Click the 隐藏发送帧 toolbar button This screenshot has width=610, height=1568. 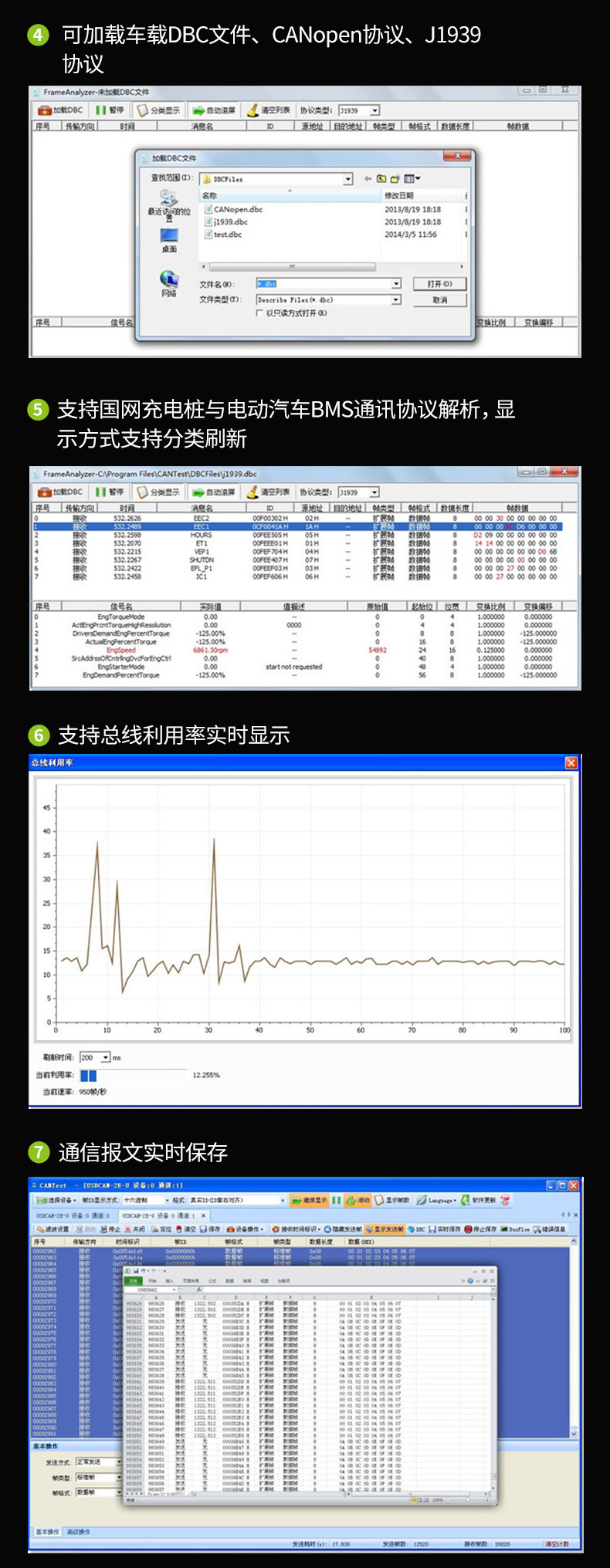pyautogui.click(x=343, y=1229)
